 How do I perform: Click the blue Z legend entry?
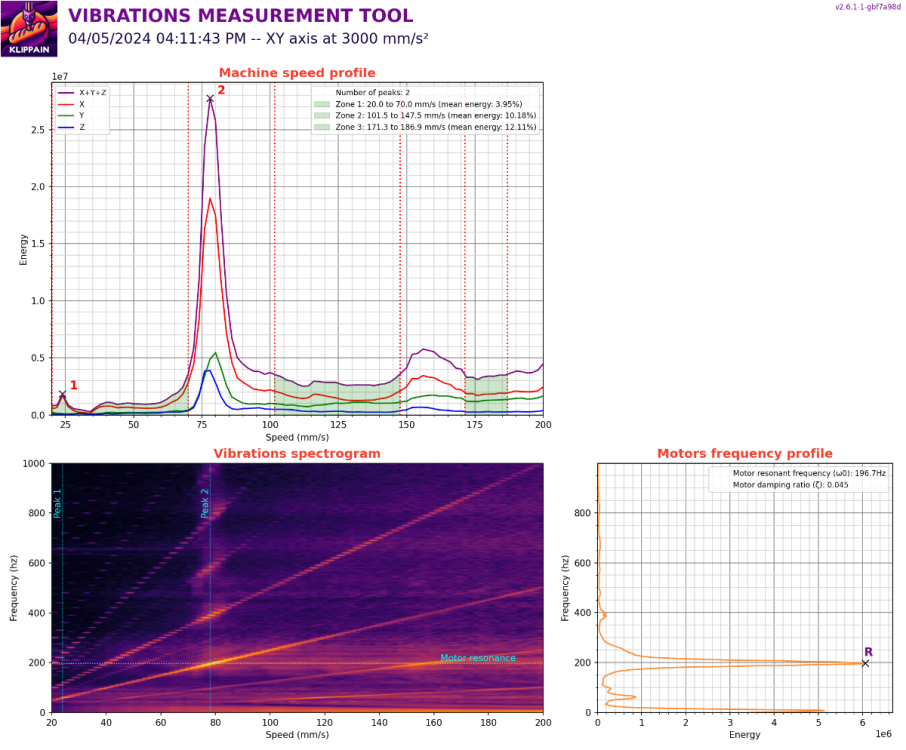tap(72, 127)
